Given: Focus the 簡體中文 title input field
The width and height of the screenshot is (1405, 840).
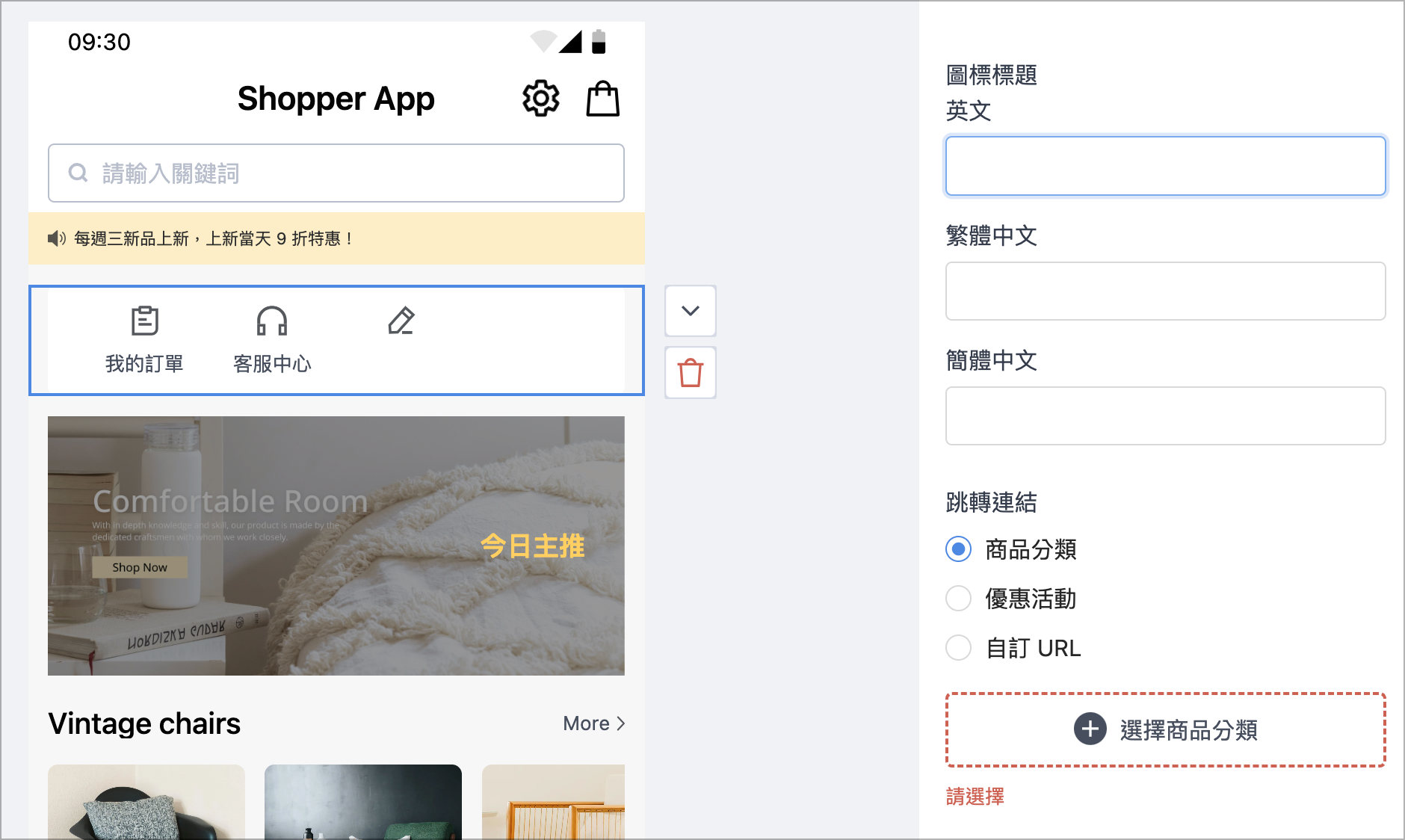Looking at the screenshot, I should [x=1165, y=416].
